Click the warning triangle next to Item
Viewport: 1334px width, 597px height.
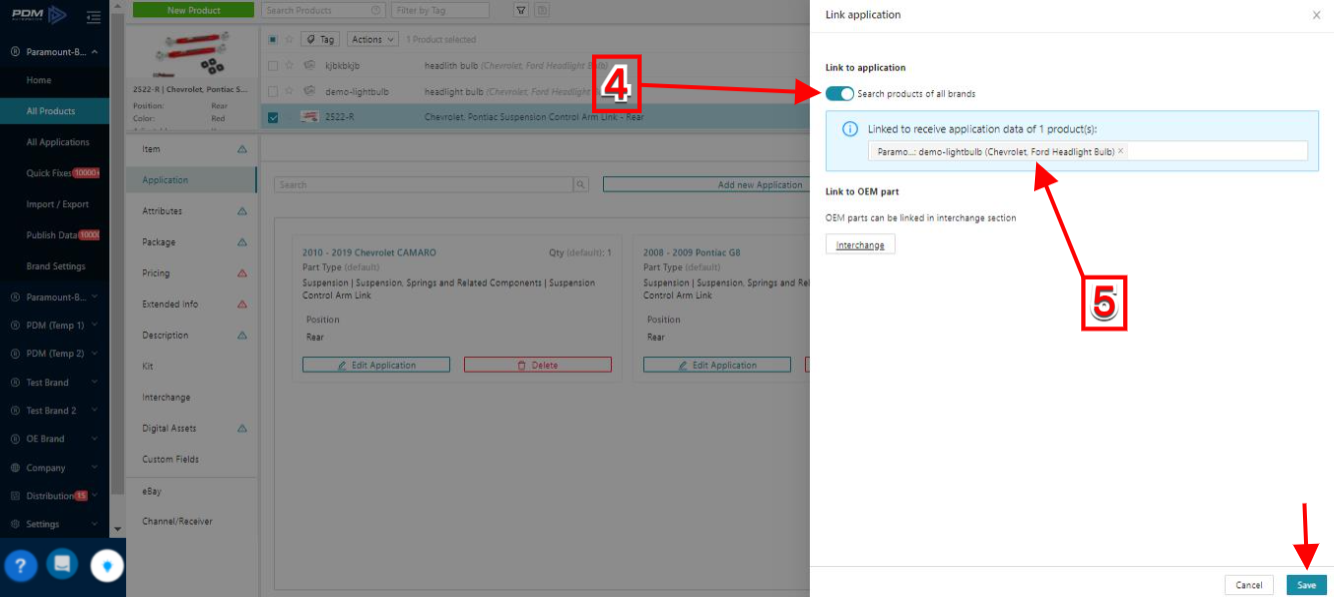pyautogui.click(x=242, y=149)
